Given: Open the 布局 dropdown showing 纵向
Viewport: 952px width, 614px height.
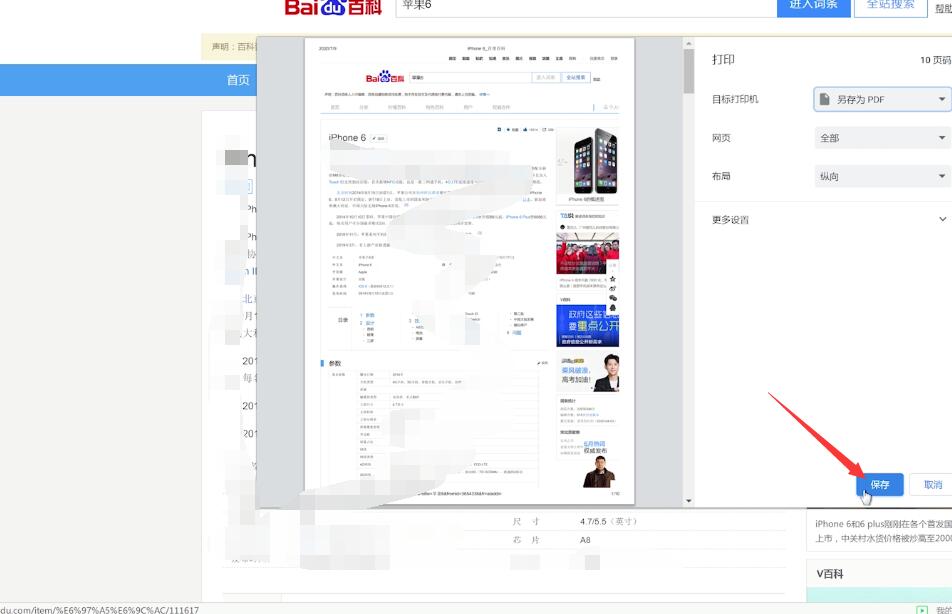Looking at the screenshot, I should 882,176.
